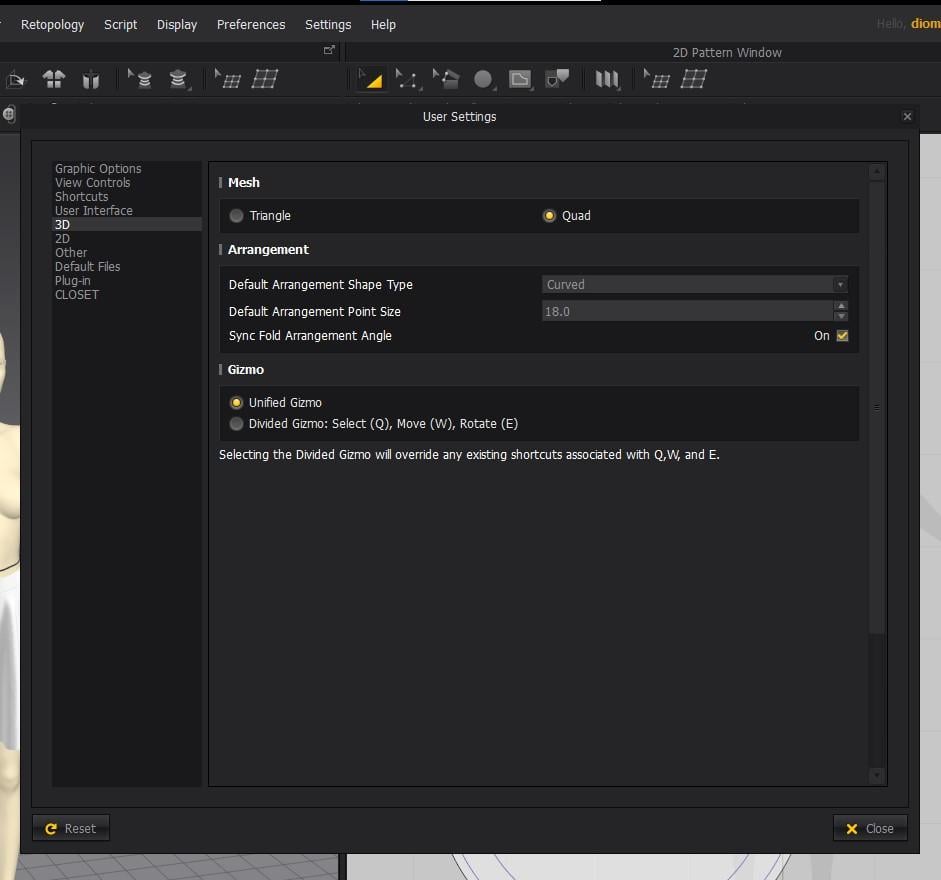Open the Preferences menu
The image size is (941, 880).
[251, 24]
